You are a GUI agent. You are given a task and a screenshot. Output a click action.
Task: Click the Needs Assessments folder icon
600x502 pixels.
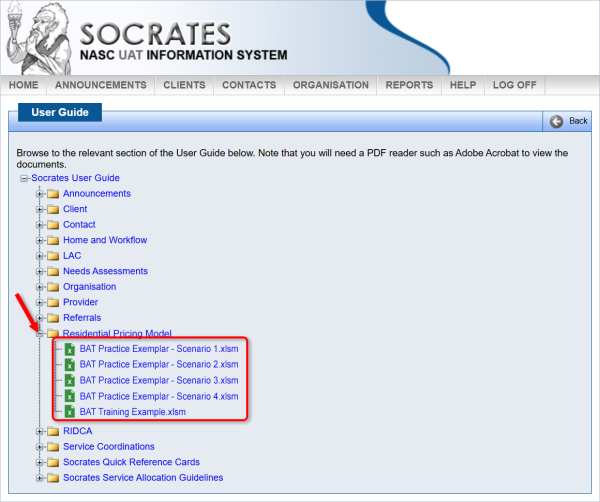53,271
